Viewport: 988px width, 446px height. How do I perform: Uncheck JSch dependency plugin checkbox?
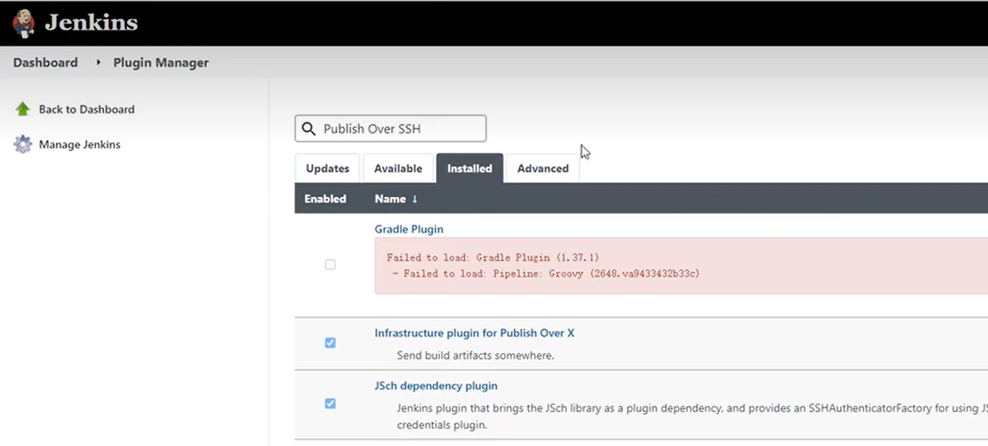tap(330, 403)
